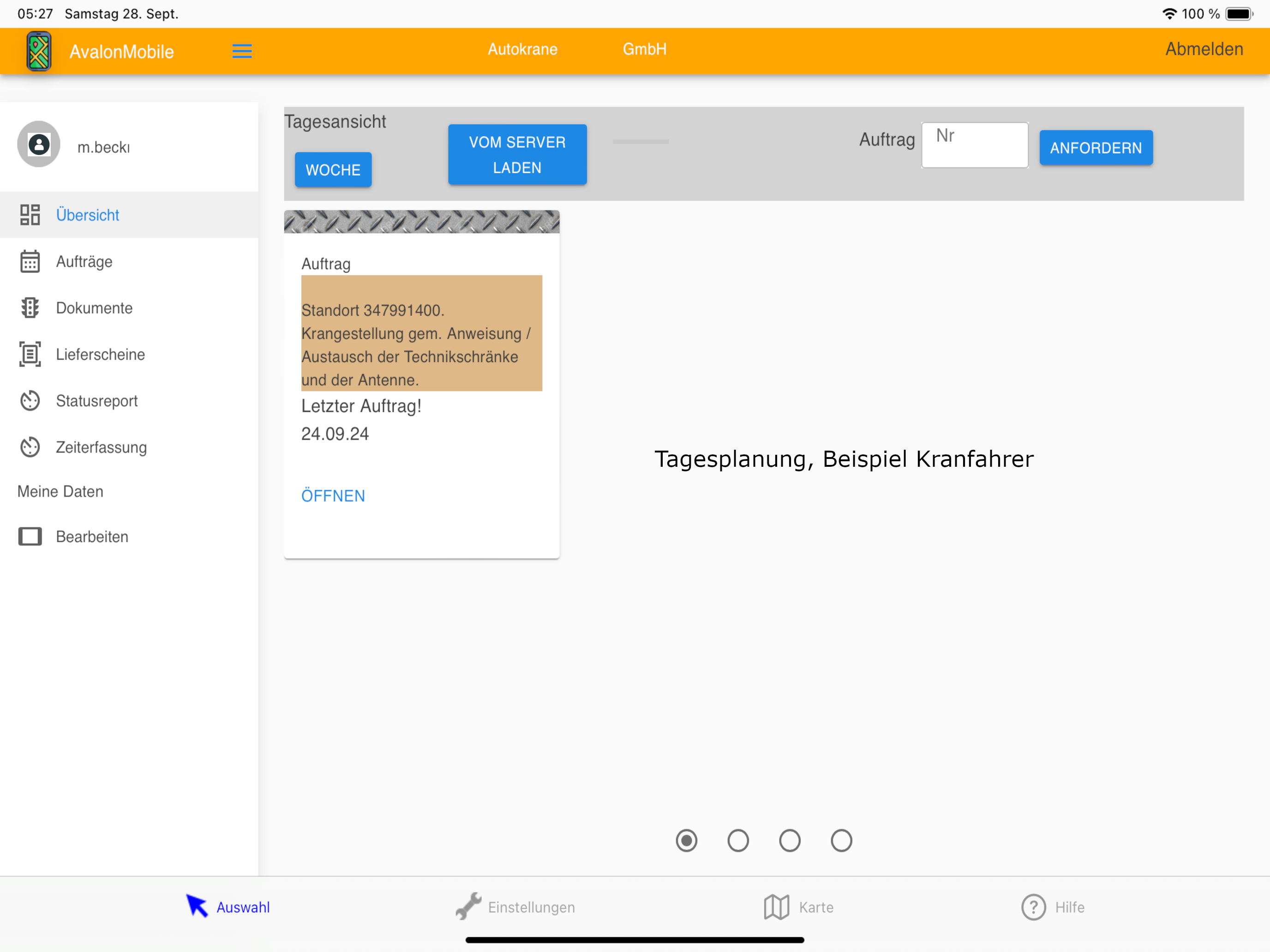Screen dimensions: 1270x952
Task: Click the AvalonMobile app logo icon
Action: point(39,51)
